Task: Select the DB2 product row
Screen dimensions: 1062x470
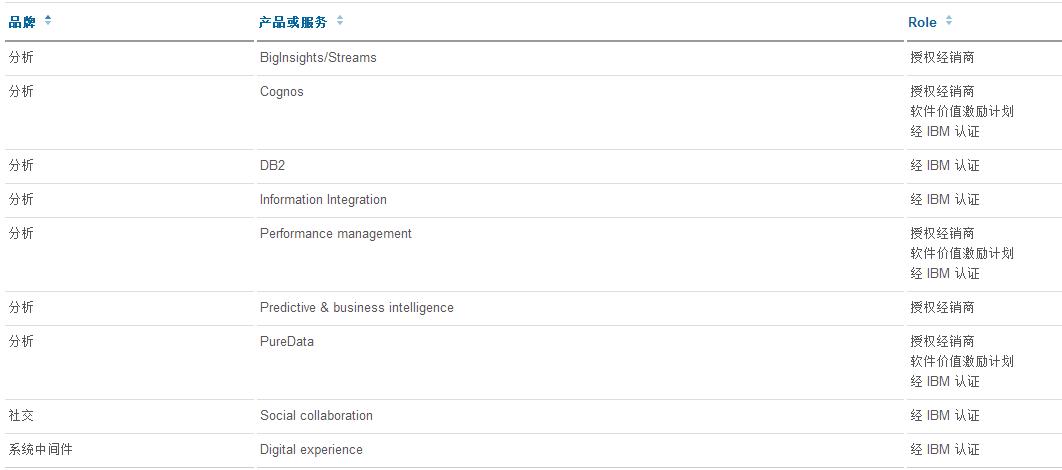Action: point(272,166)
